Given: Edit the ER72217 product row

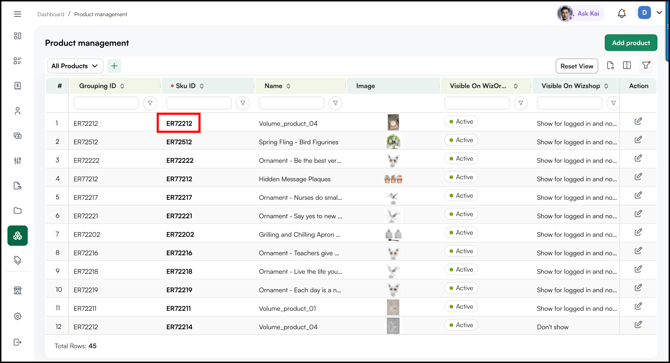Looking at the screenshot, I should point(638,196).
